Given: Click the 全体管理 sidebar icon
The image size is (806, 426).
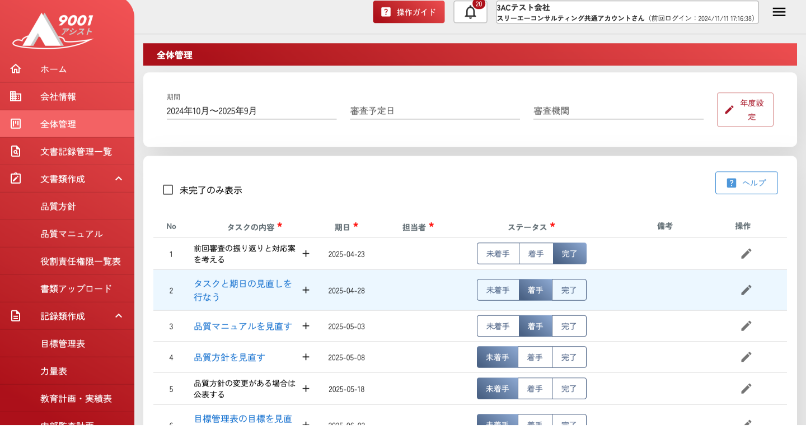Looking at the screenshot, I should coord(16,124).
